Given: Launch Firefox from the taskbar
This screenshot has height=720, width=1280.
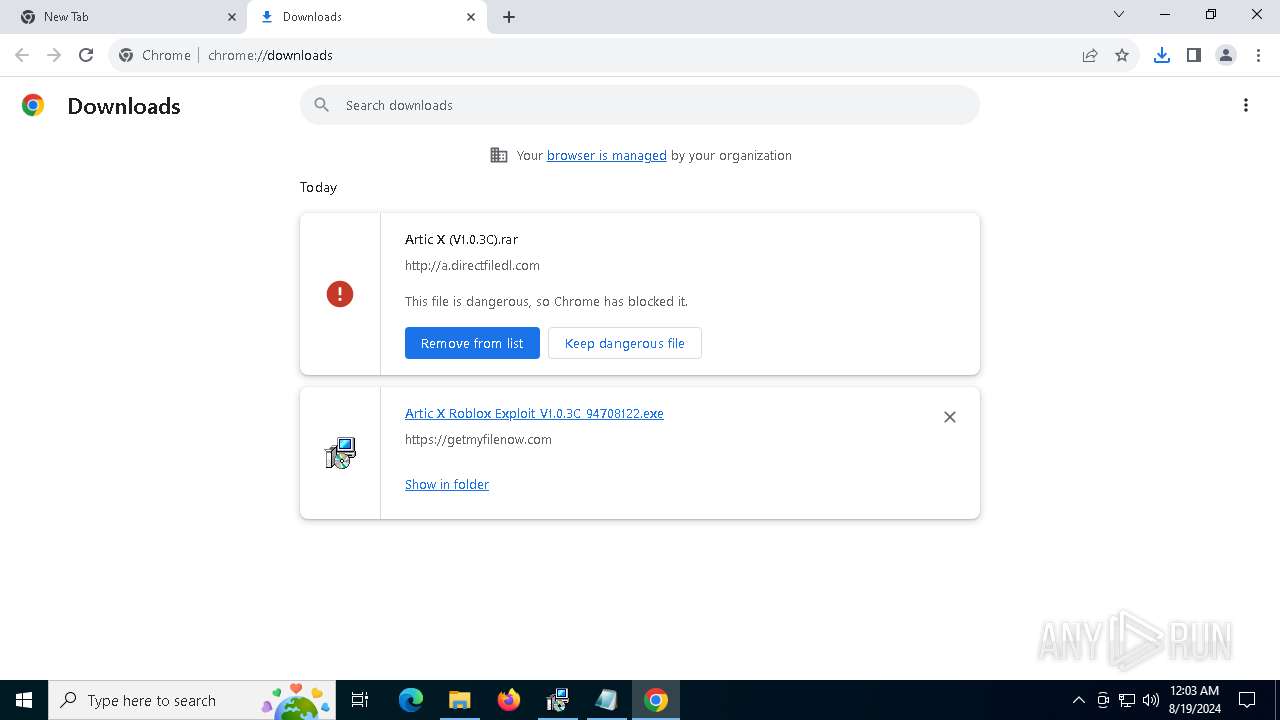Looking at the screenshot, I should point(509,700).
